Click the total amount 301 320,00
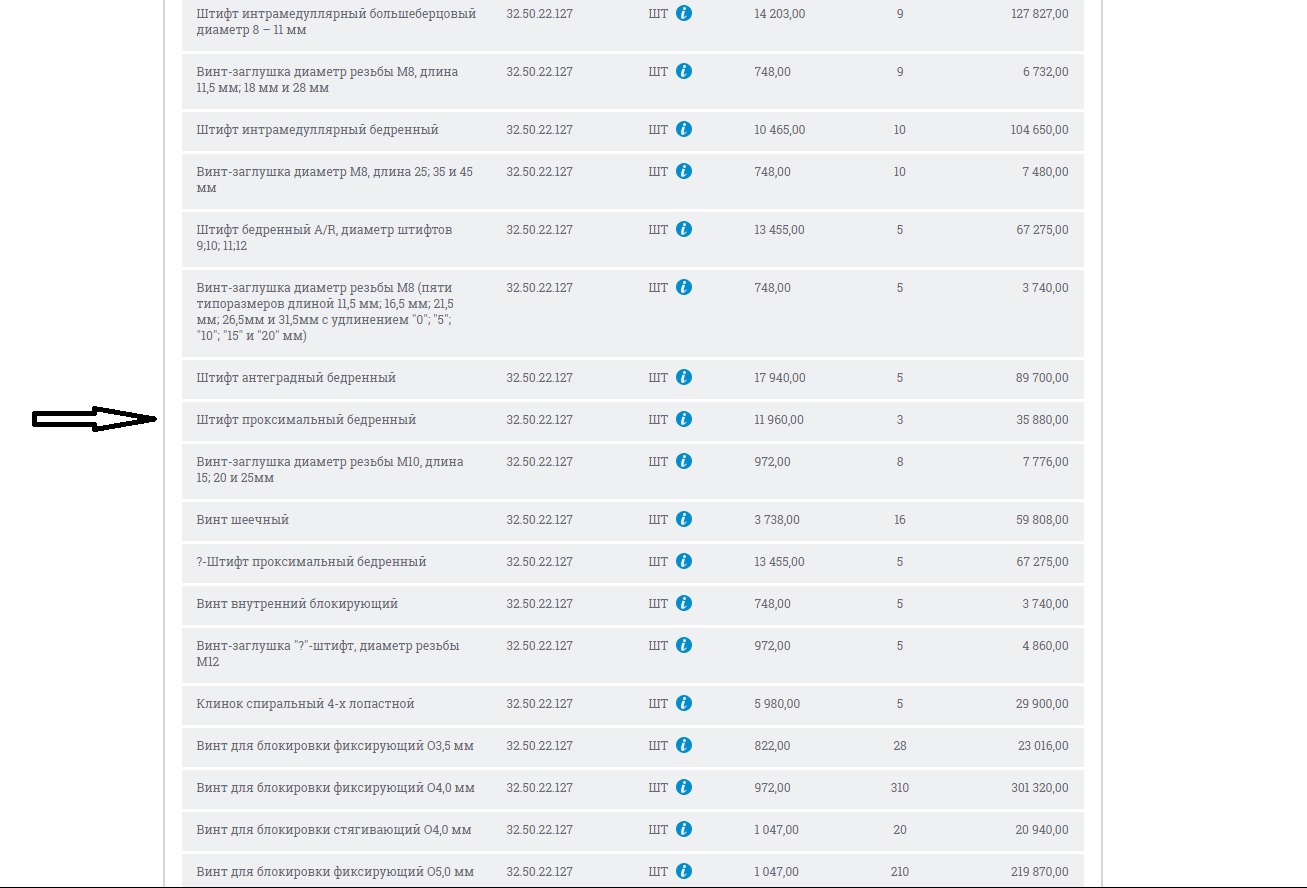1307x888 pixels. tap(1039, 788)
